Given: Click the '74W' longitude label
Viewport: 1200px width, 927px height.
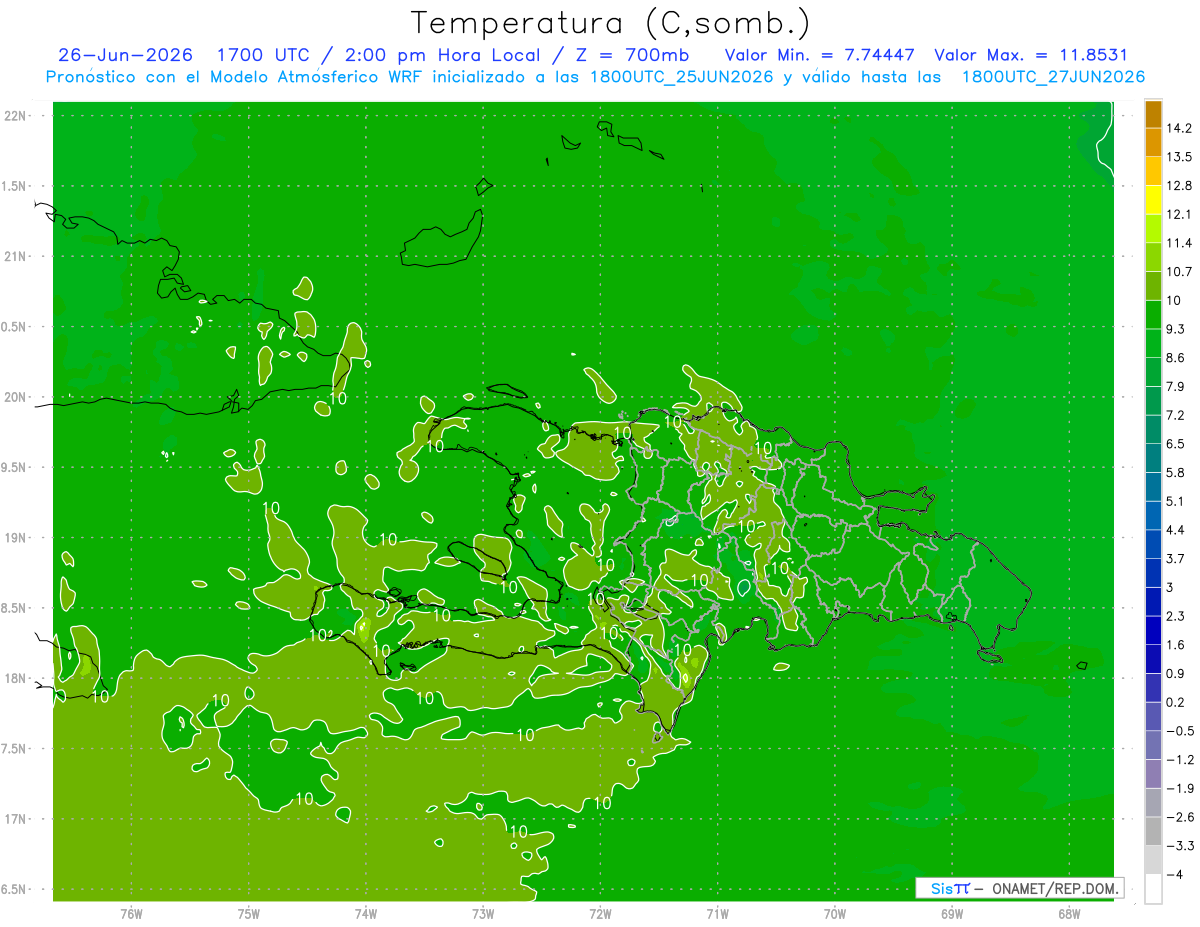Looking at the screenshot, I should pos(366,914).
